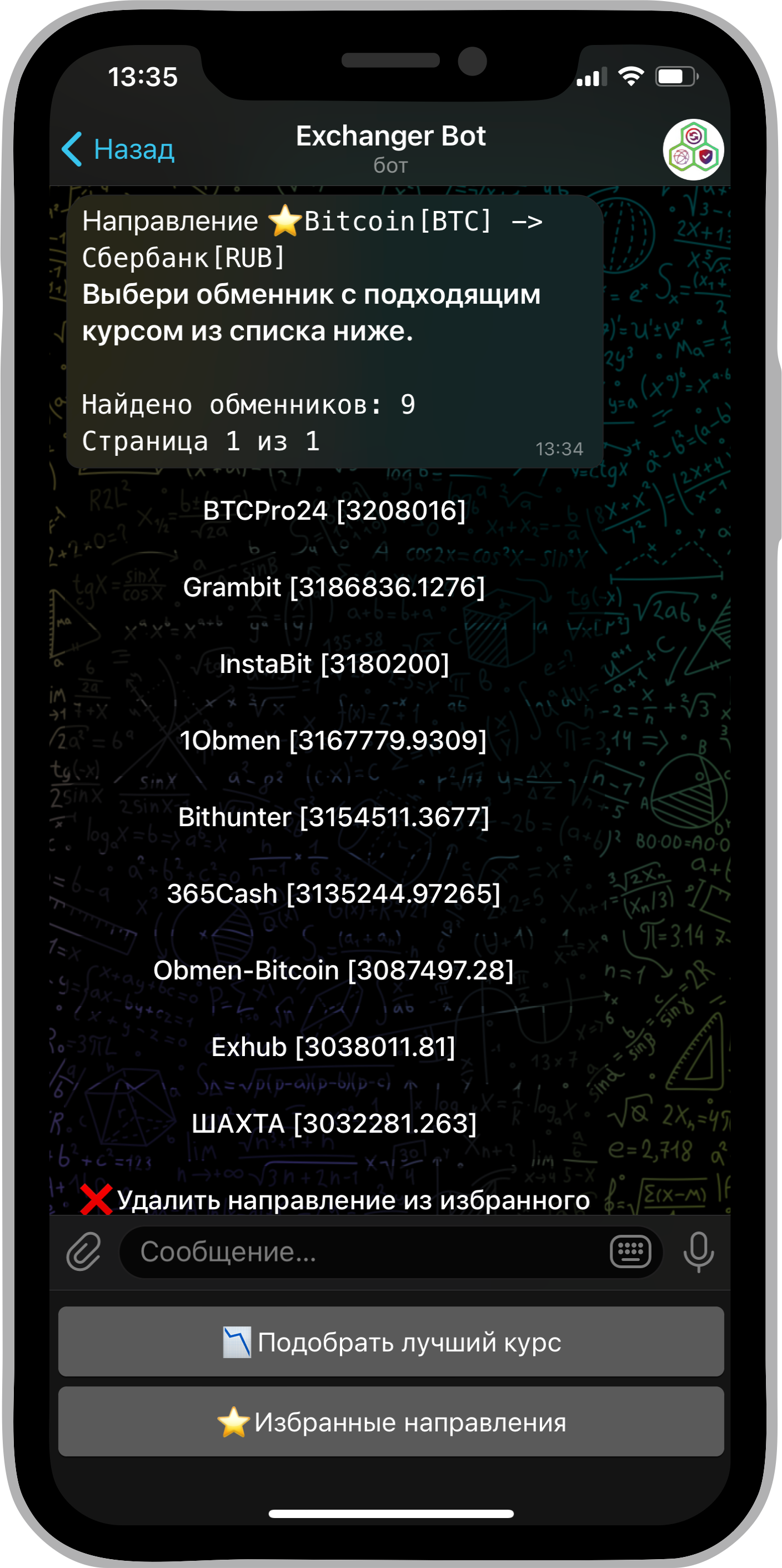The width and height of the screenshot is (782, 1568).
Task: Select the 365Cash [3135244.97265] exchanger
Action: (x=334, y=894)
